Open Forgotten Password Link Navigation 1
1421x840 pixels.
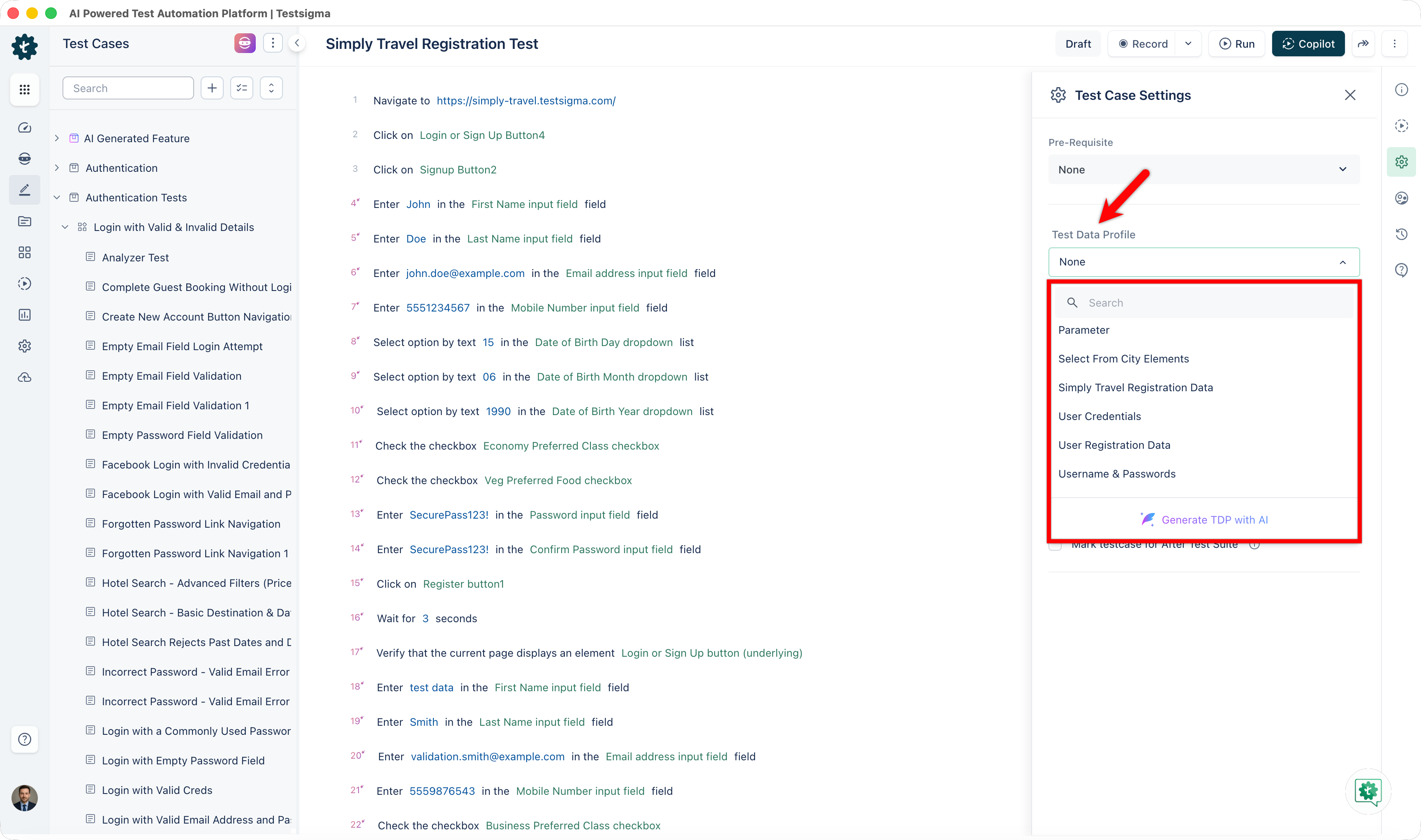coord(195,554)
